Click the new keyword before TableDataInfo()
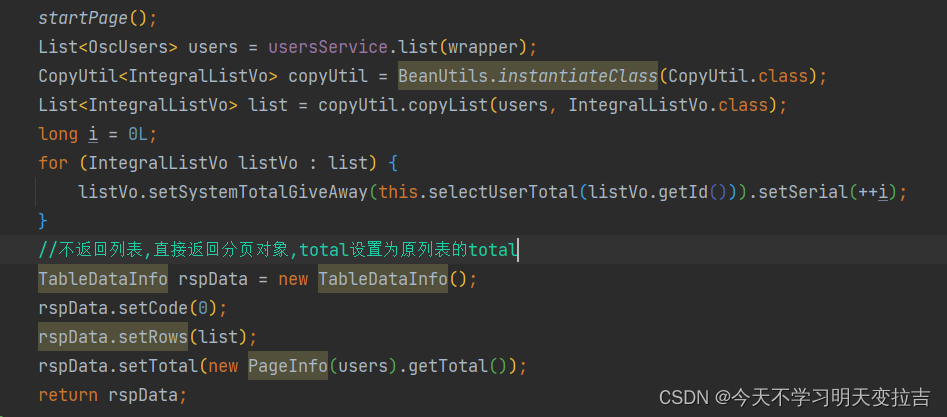This screenshot has width=947, height=417. coord(293,279)
